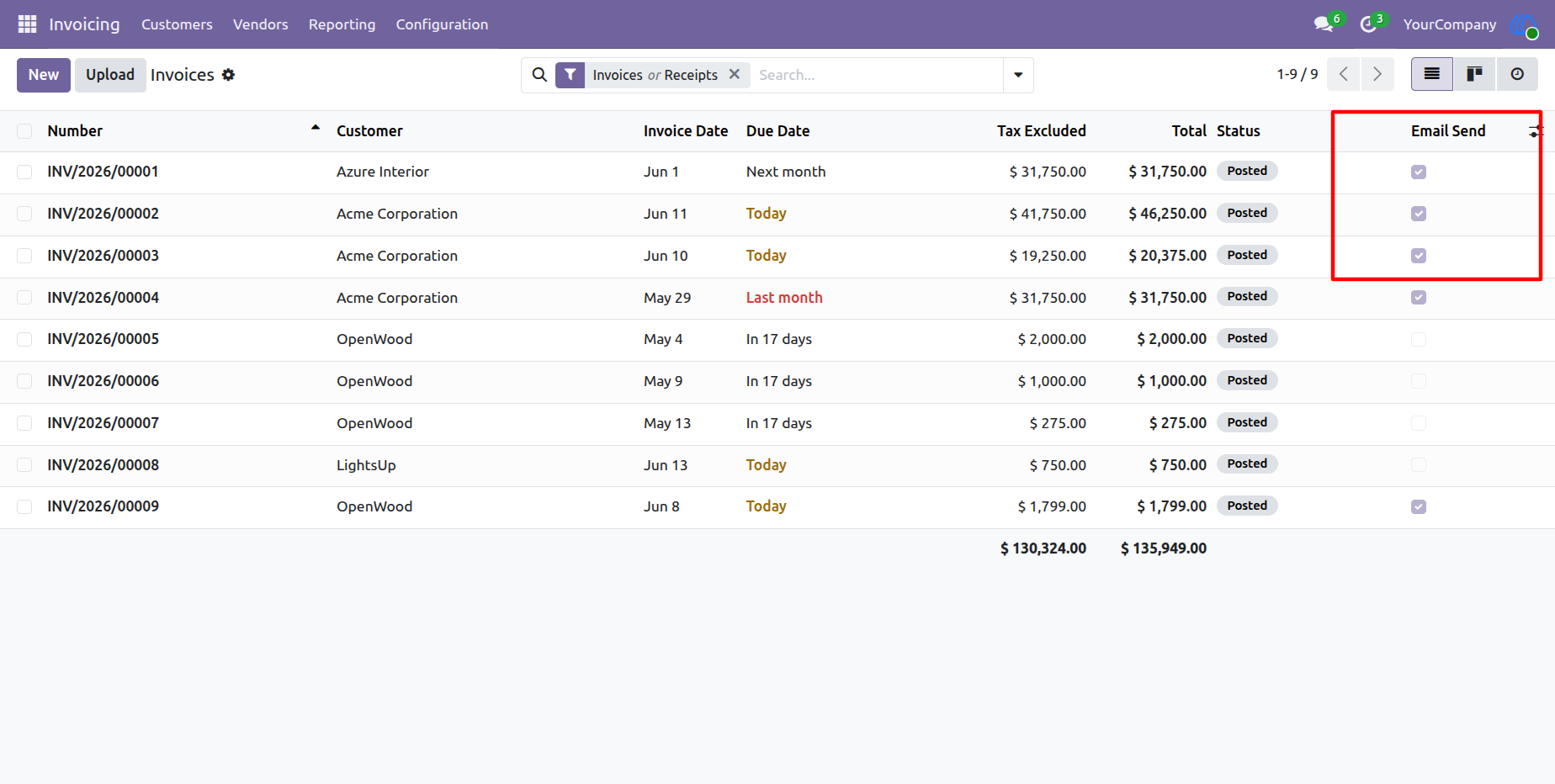Click the Invoices settings gear icon
Image resolution: width=1555 pixels, height=784 pixels.
[x=228, y=75]
